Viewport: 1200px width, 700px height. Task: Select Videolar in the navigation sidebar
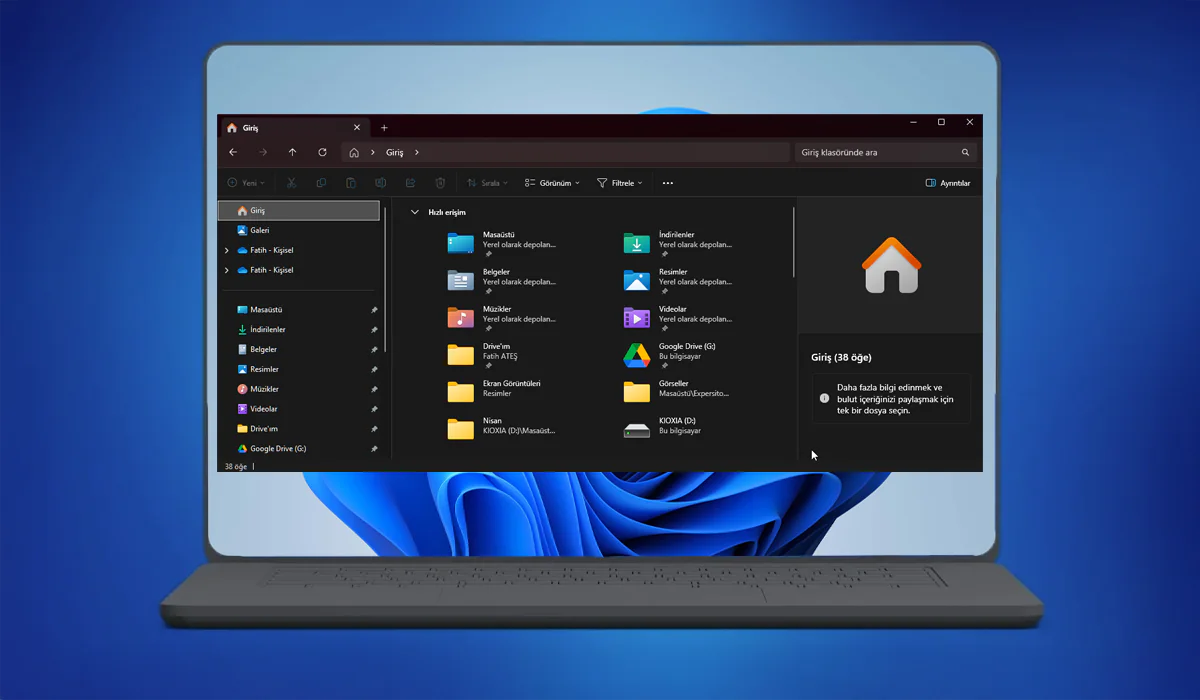(300, 409)
